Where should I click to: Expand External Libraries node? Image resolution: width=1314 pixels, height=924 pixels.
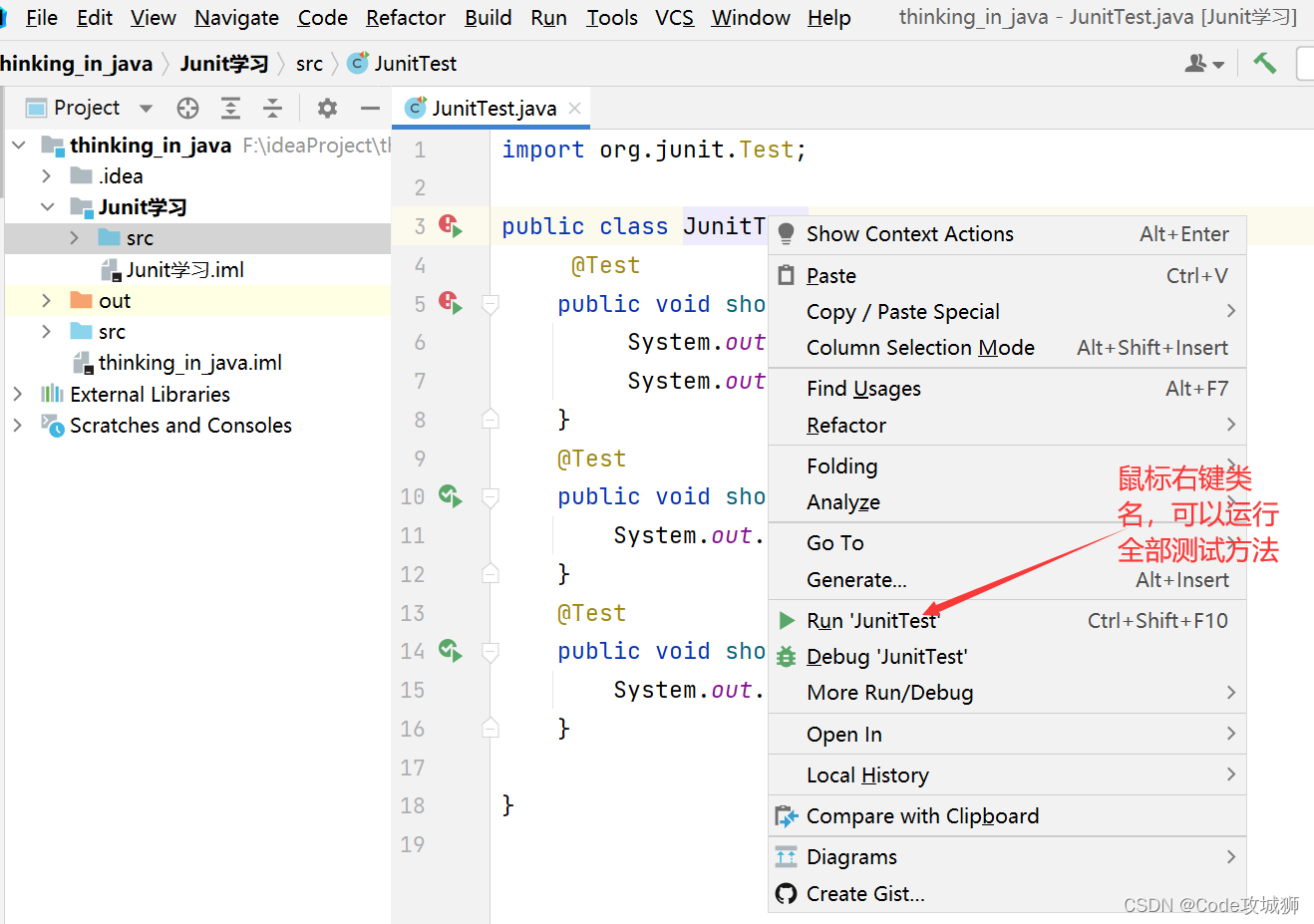click(x=18, y=394)
